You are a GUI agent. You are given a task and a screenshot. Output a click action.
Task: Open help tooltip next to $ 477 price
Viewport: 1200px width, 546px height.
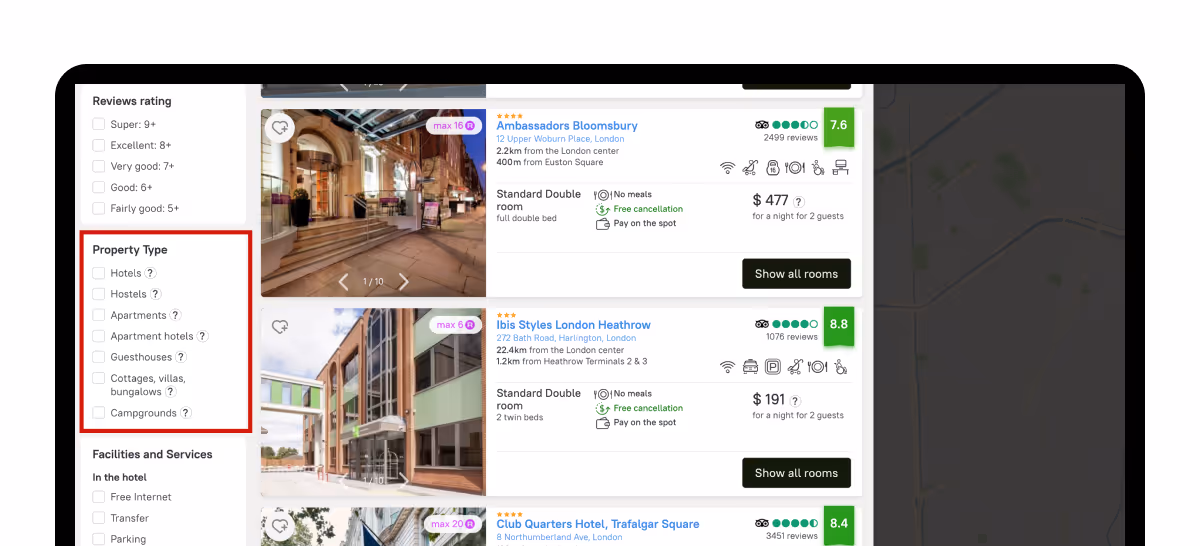(799, 201)
